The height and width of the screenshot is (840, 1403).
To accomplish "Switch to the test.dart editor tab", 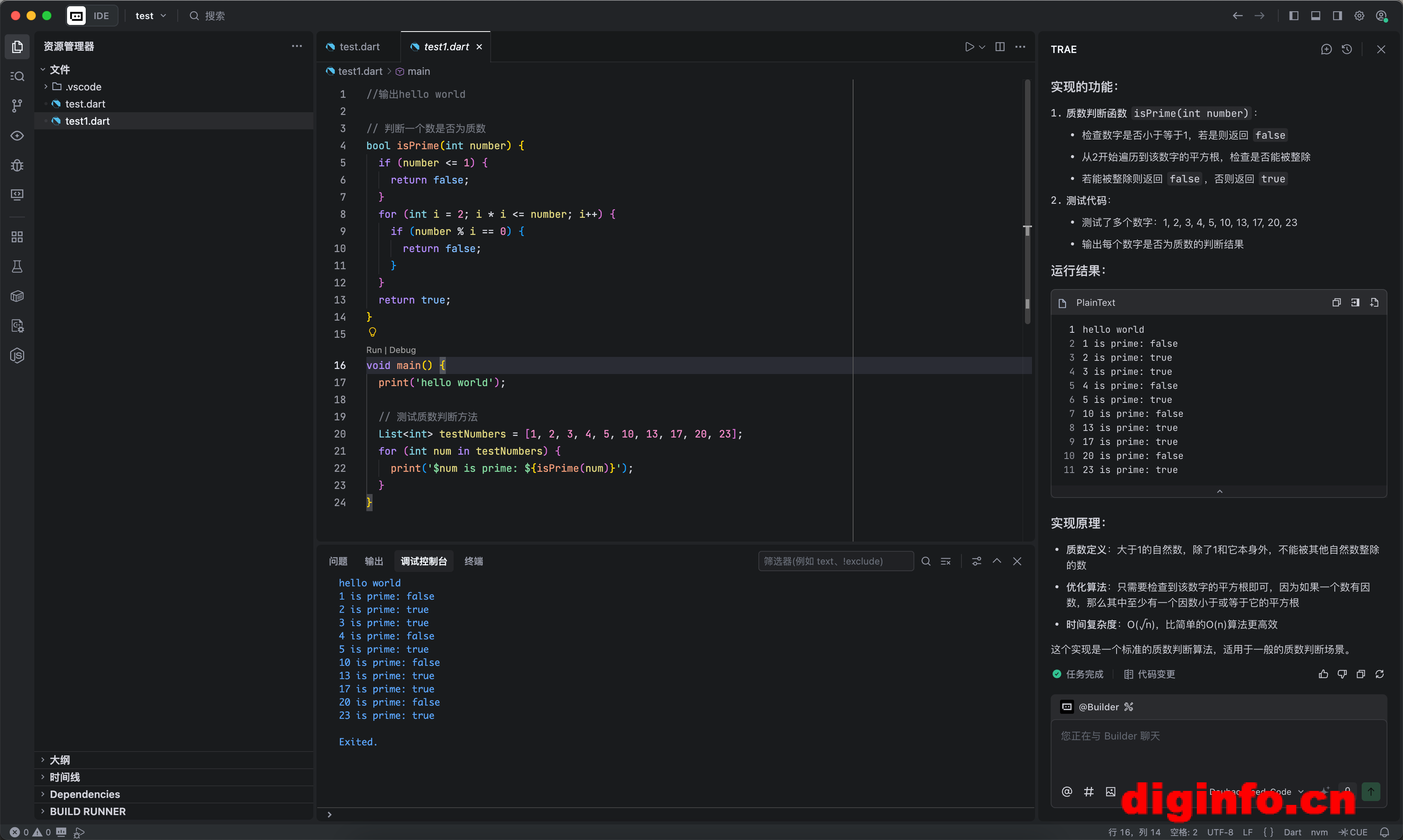I will (359, 47).
